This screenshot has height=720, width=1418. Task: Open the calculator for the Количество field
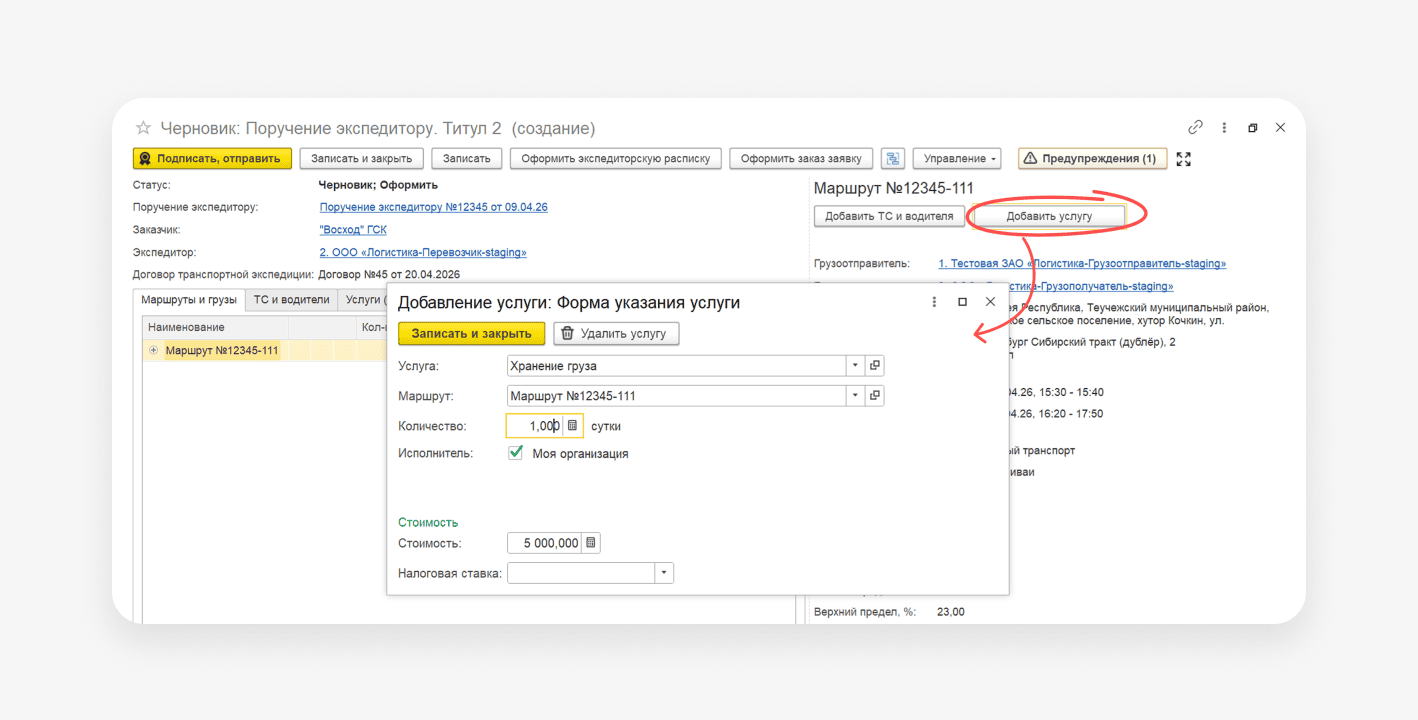[x=572, y=426]
